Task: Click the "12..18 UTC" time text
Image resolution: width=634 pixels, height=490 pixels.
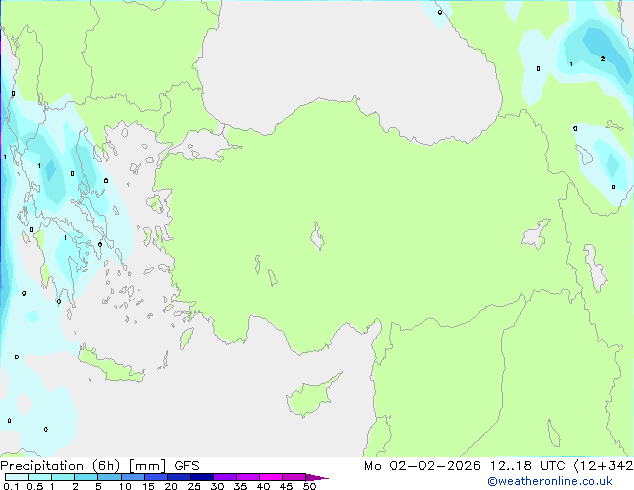Action: pyautogui.click(x=527, y=466)
